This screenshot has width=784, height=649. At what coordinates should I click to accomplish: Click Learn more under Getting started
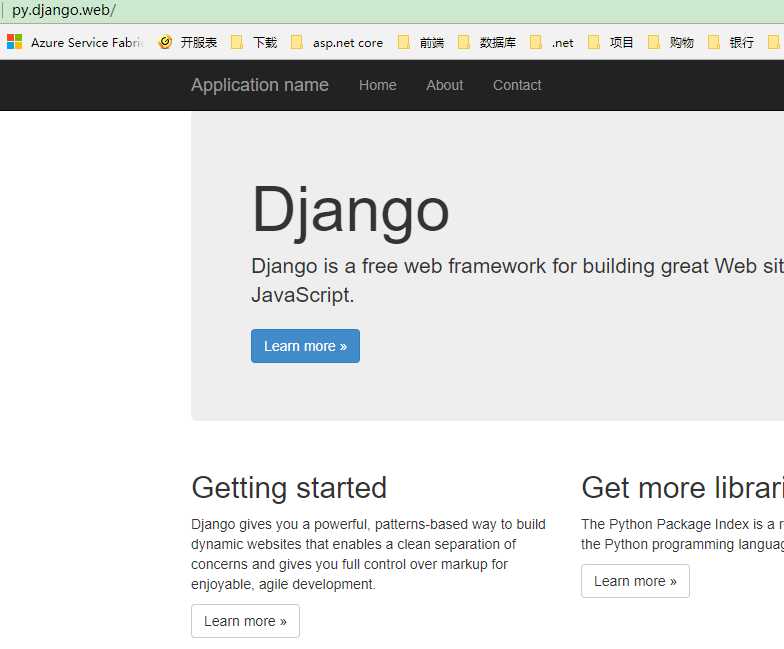[246, 621]
